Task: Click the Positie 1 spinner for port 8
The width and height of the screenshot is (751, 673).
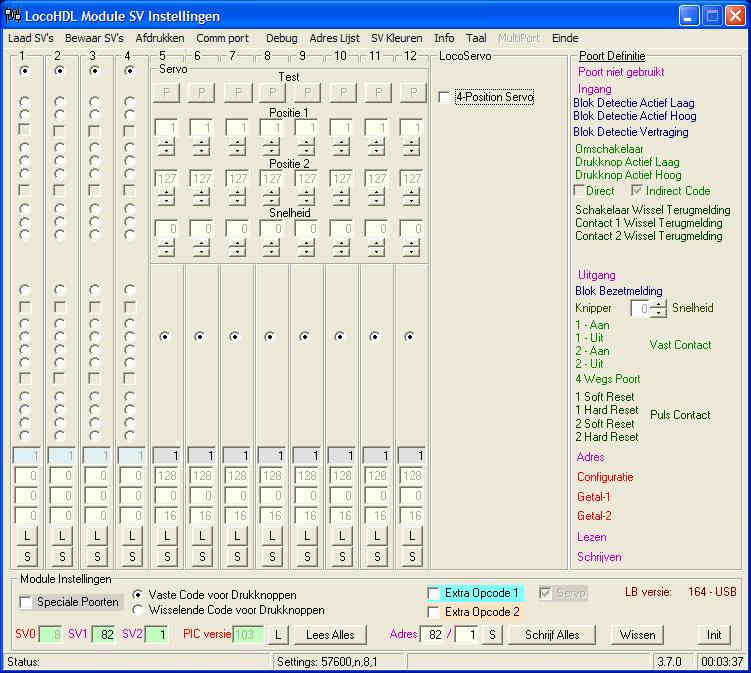Action: [x=272, y=147]
